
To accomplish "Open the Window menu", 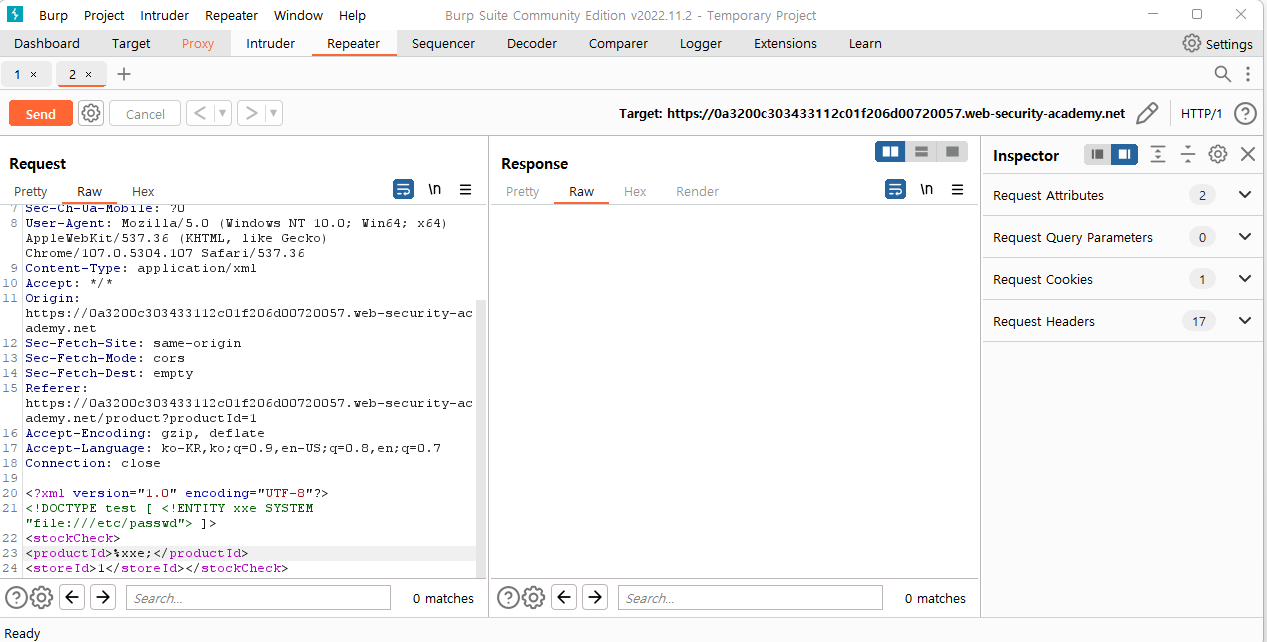I will click(298, 15).
